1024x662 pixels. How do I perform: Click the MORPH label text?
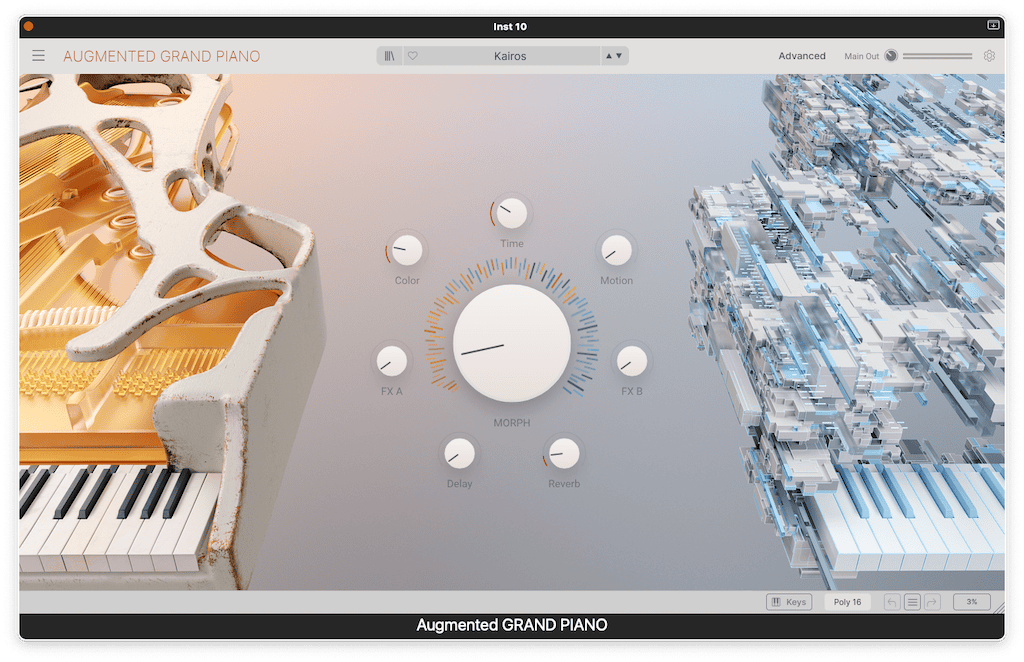(512, 423)
